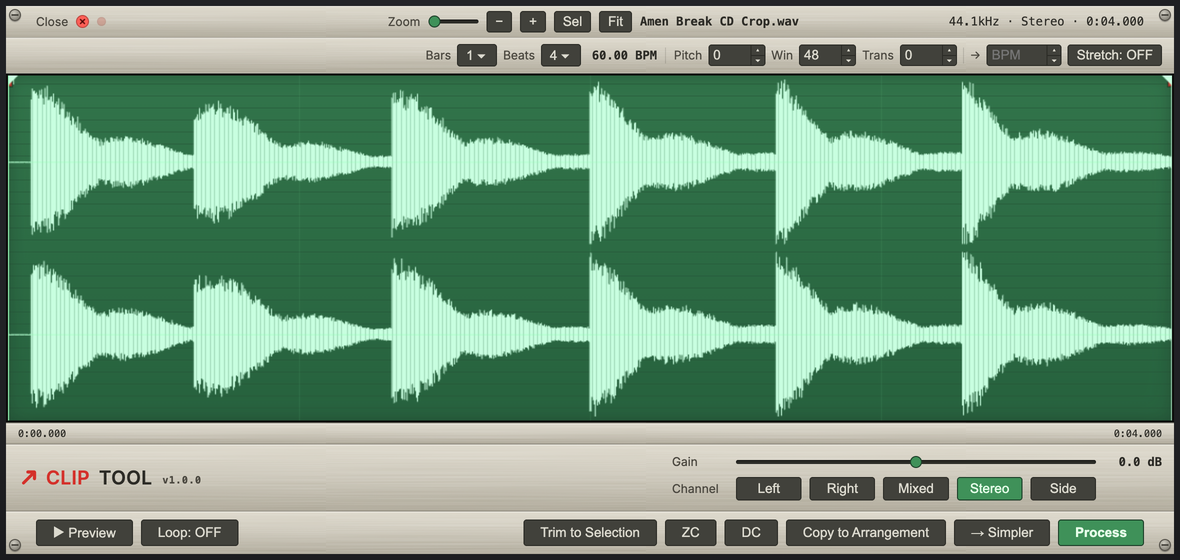The height and width of the screenshot is (560, 1180).
Task: Click the 0:04.000 end time label below waveform
Action: (1137, 434)
